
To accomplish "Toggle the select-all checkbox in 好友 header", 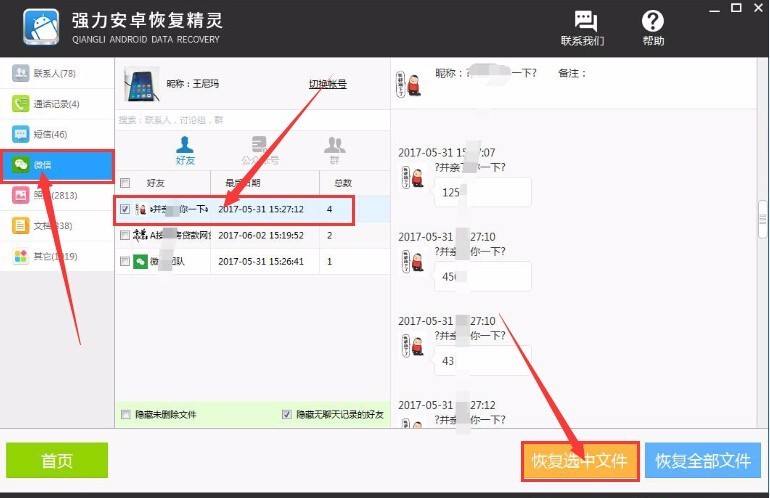I will pyautogui.click(x=125, y=183).
